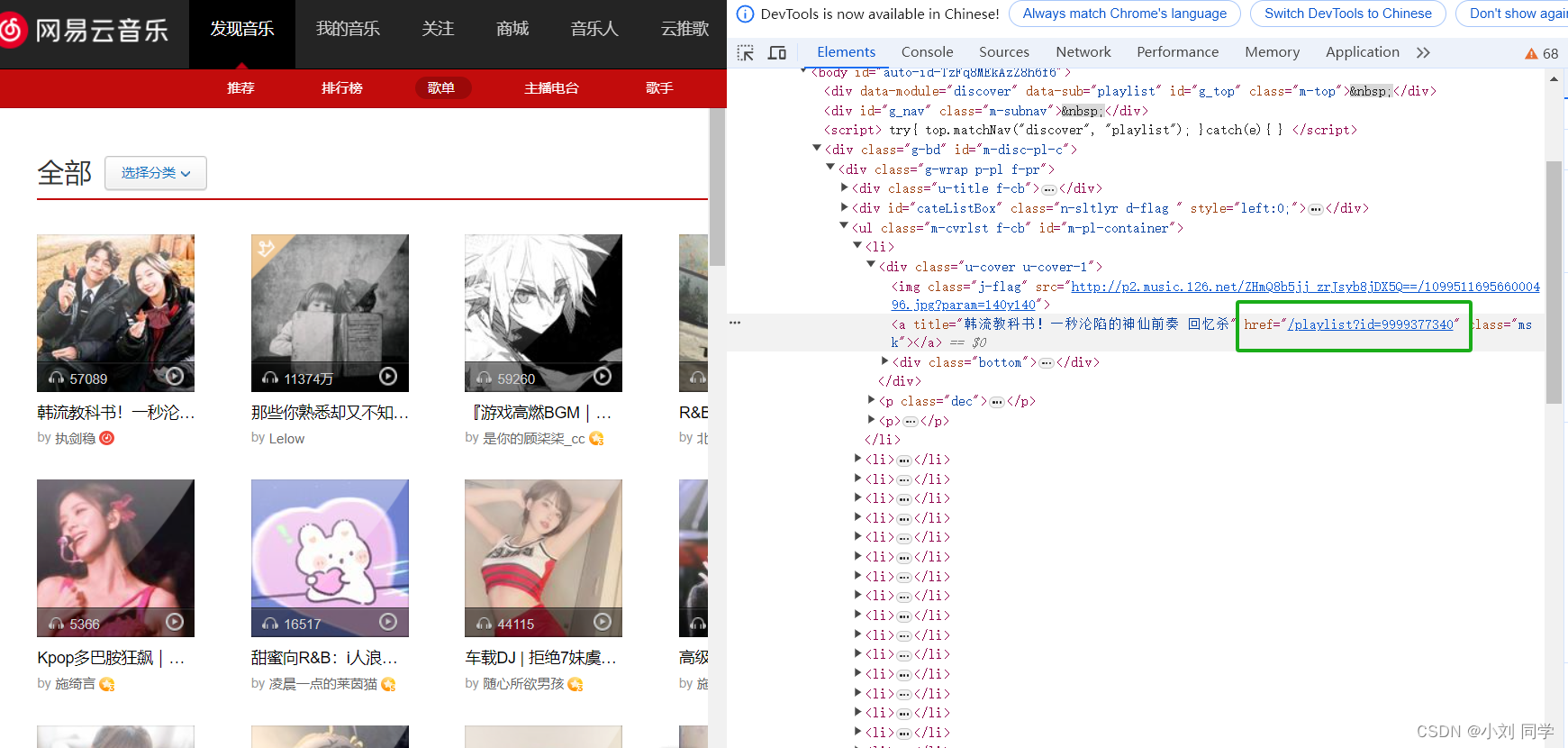Open the 关注 top navigation tab
This screenshot has height=748, width=1568.
coord(438,30)
